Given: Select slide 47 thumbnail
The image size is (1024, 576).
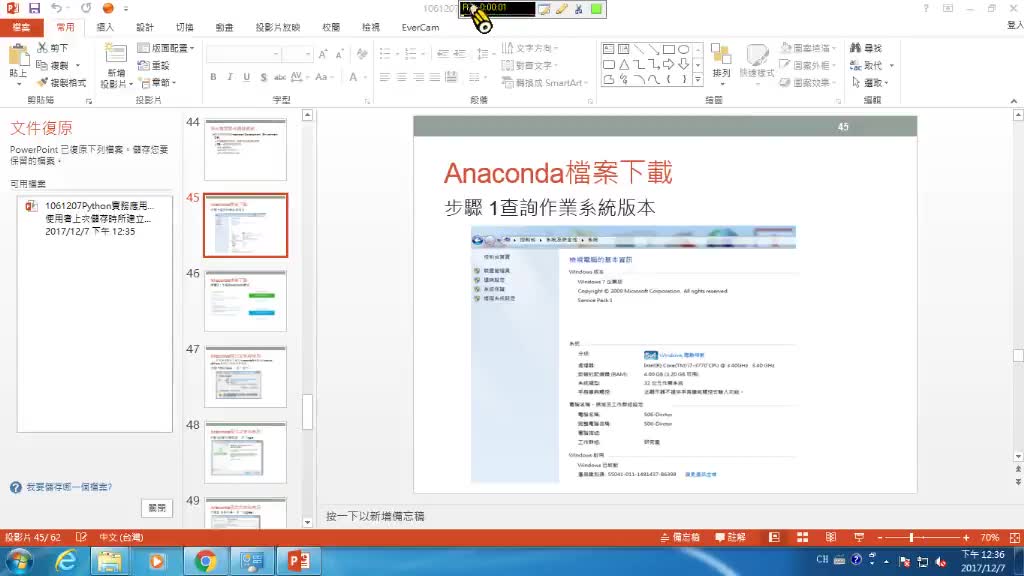Looking at the screenshot, I should (245, 377).
